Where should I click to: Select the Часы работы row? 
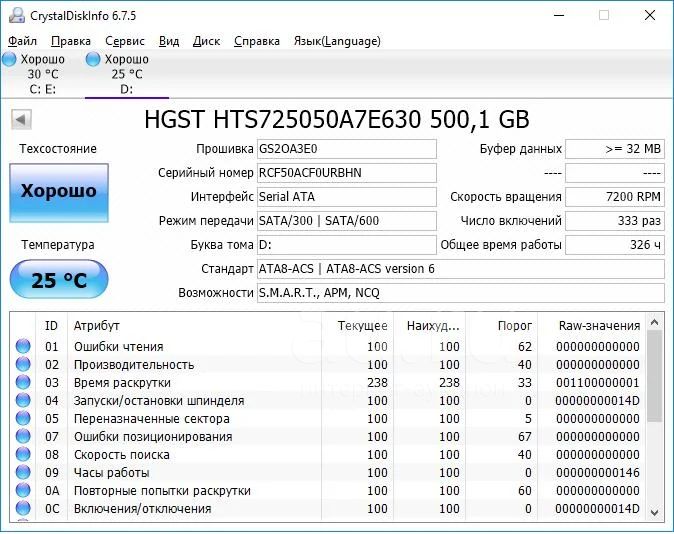(x=328, y=473)
